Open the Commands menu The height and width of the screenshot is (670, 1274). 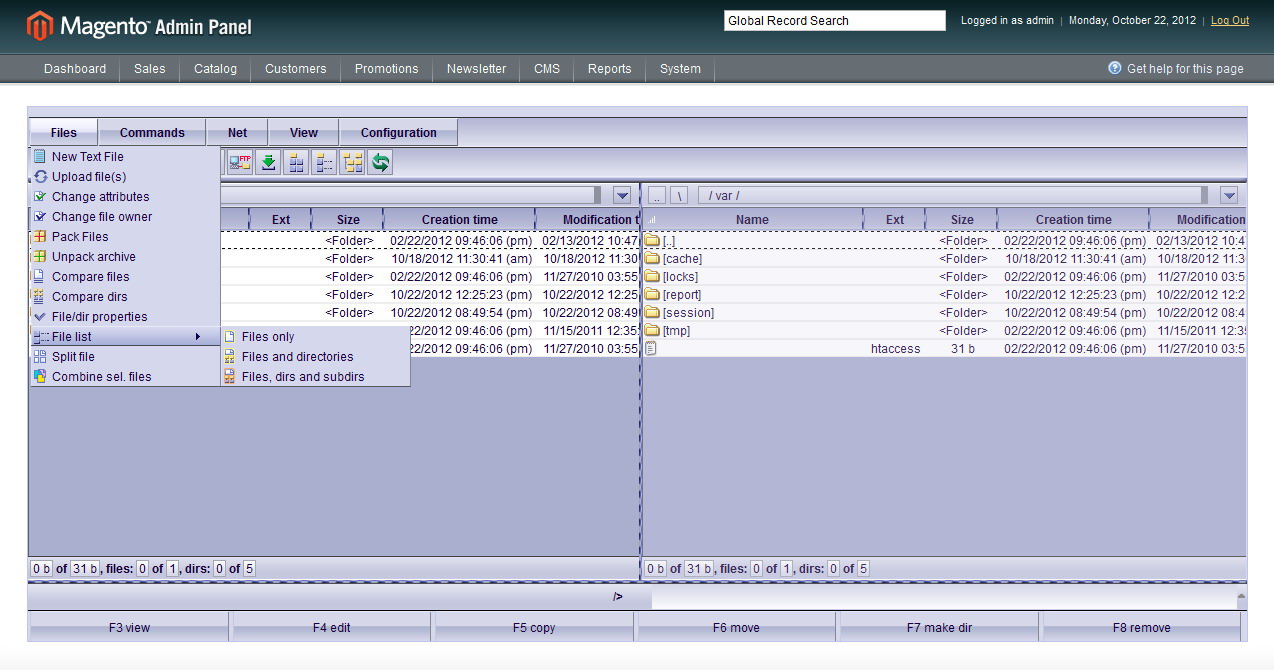coord(151,131)
